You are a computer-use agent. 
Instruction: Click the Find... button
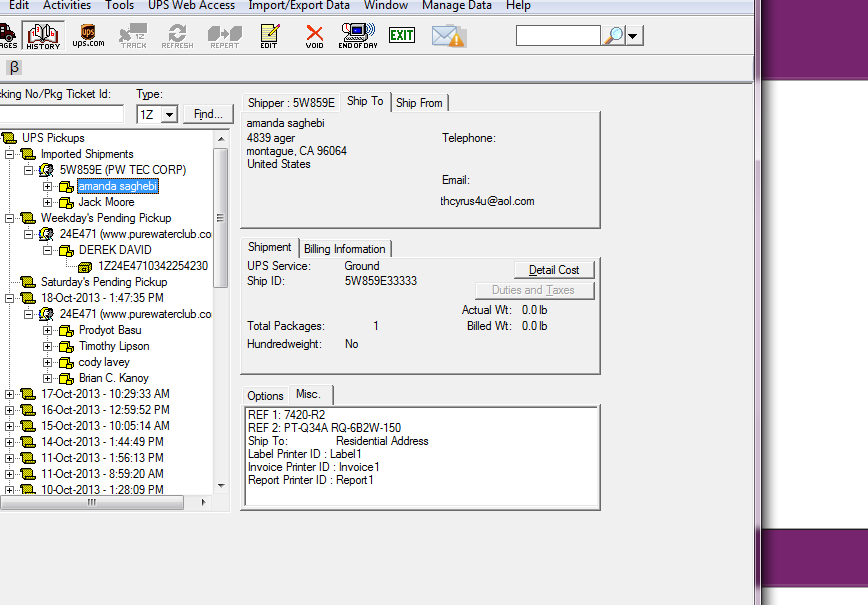[208, 114]
